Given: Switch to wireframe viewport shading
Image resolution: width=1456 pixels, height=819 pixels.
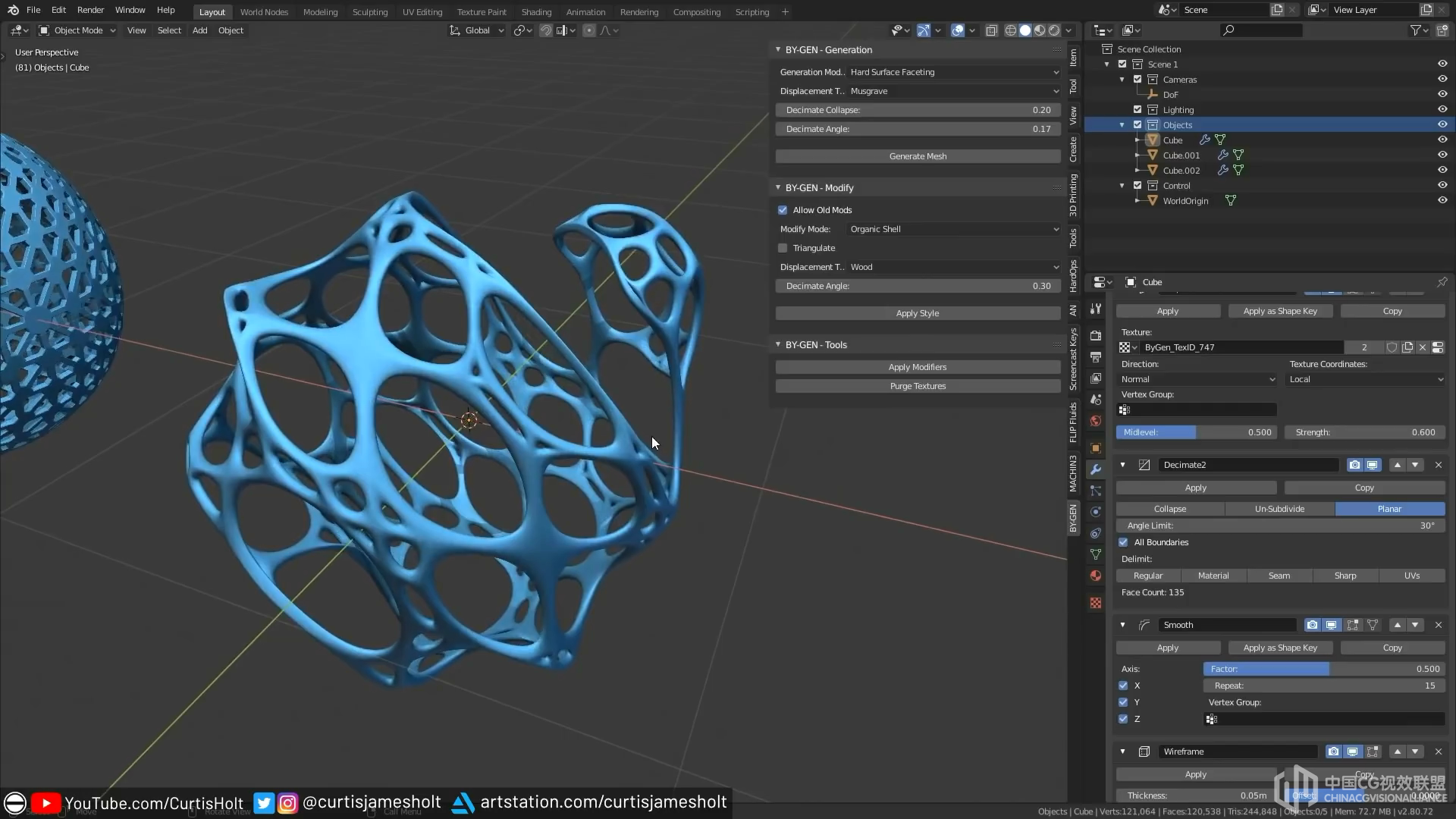Looking at the screenshot, I should coord(1011,30).
